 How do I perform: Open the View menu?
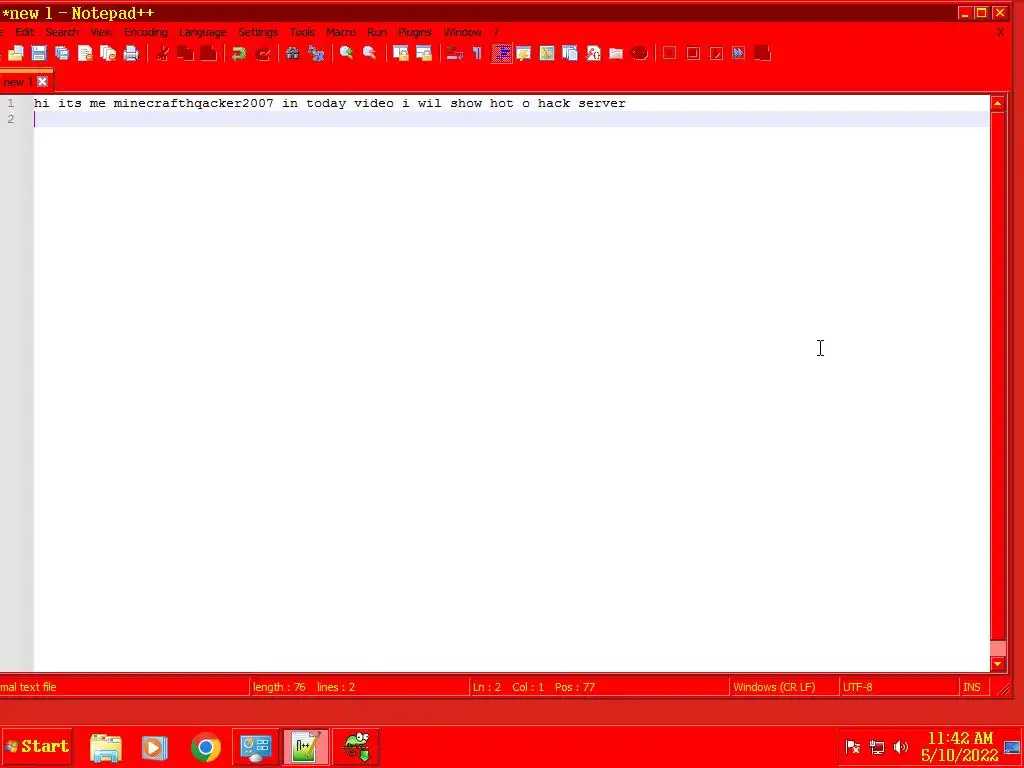pyautogui.click(x=101, y=32)
